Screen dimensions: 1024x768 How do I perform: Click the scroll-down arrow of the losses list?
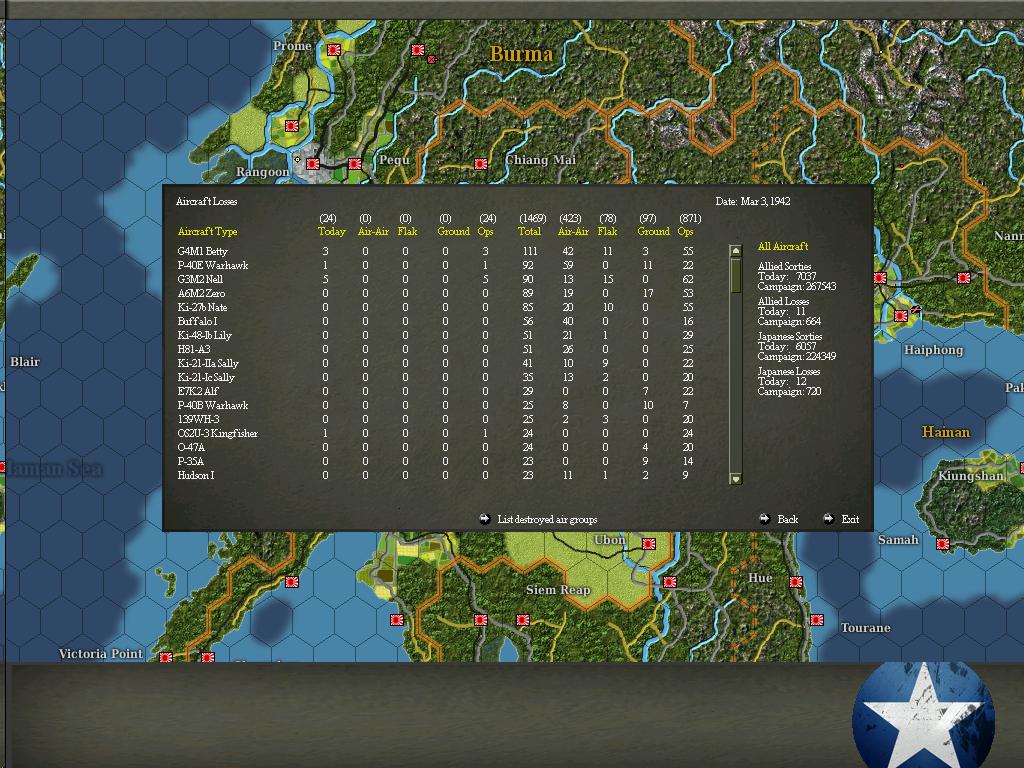pos(736,479)
